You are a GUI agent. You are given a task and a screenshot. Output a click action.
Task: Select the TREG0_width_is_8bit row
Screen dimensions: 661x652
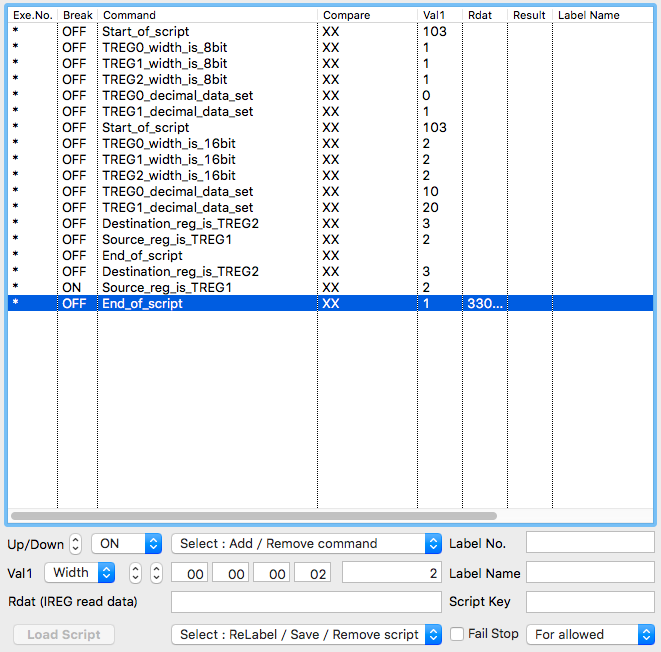tap(330, 48)
